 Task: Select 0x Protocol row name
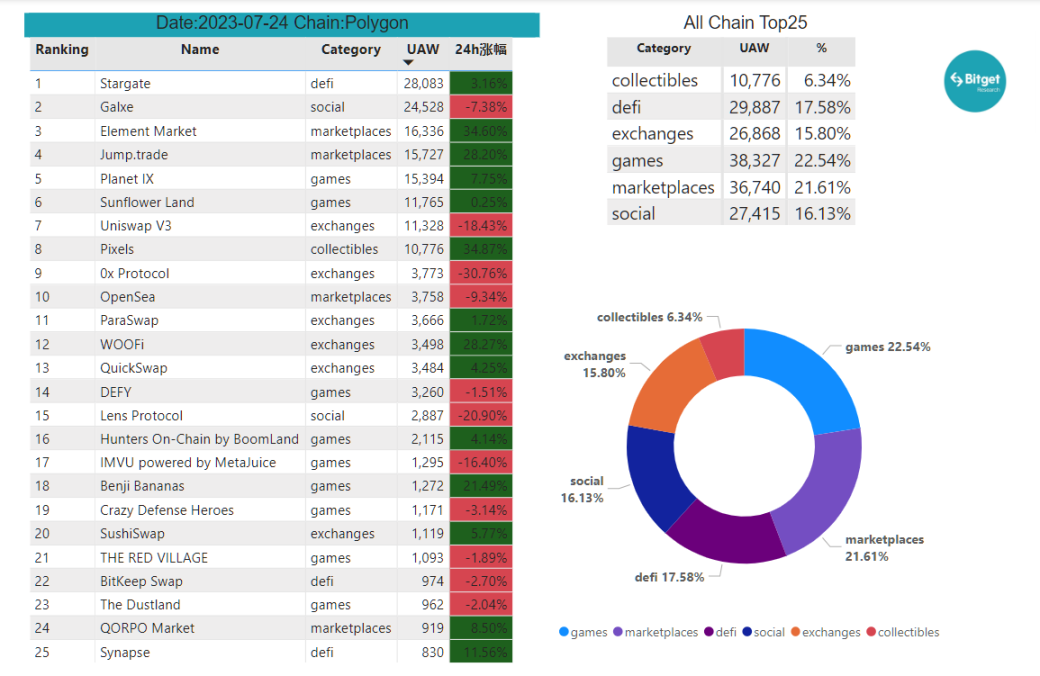(135, 273)
